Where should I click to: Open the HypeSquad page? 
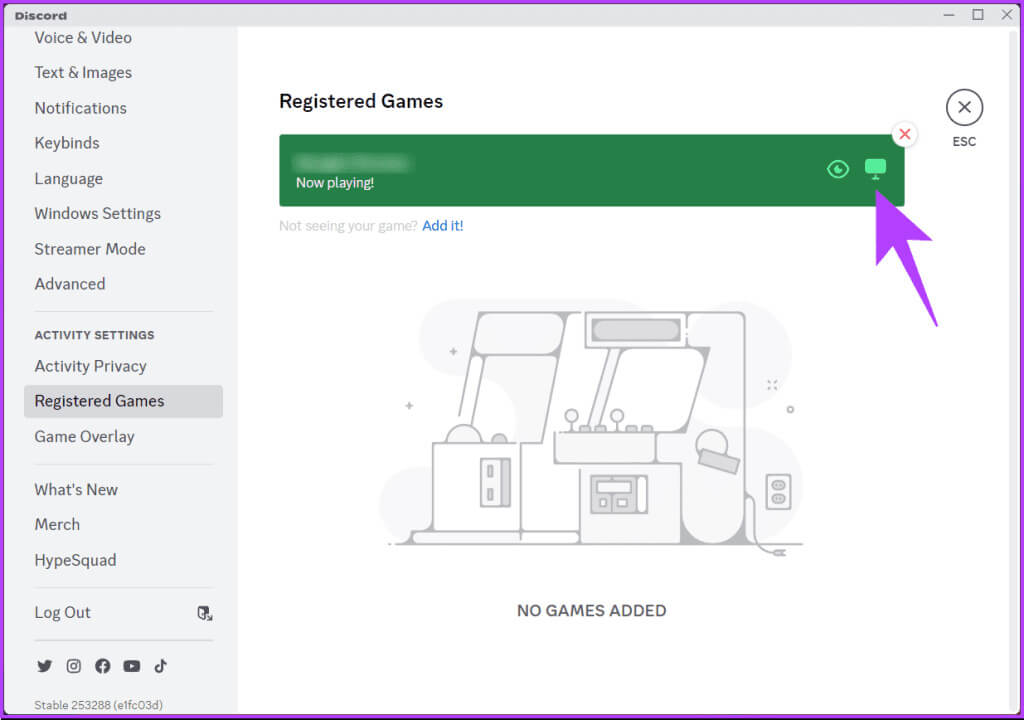point(75,560)
